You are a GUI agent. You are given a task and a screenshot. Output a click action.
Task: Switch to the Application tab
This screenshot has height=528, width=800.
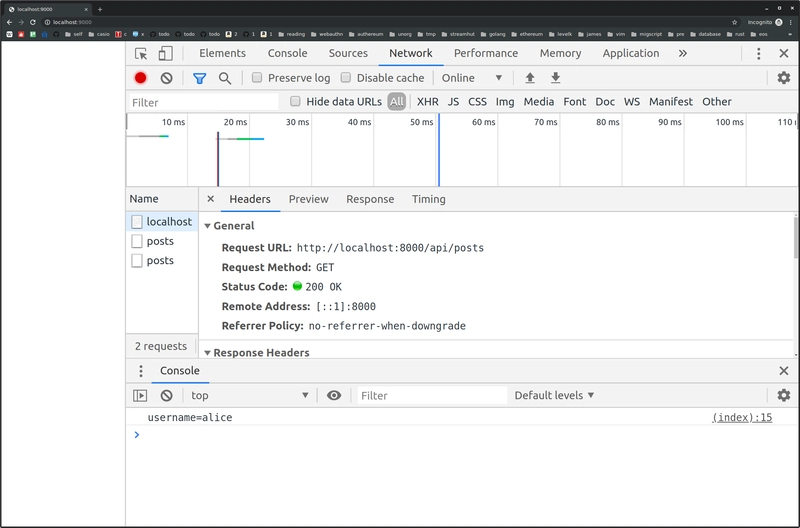(631, 54)
